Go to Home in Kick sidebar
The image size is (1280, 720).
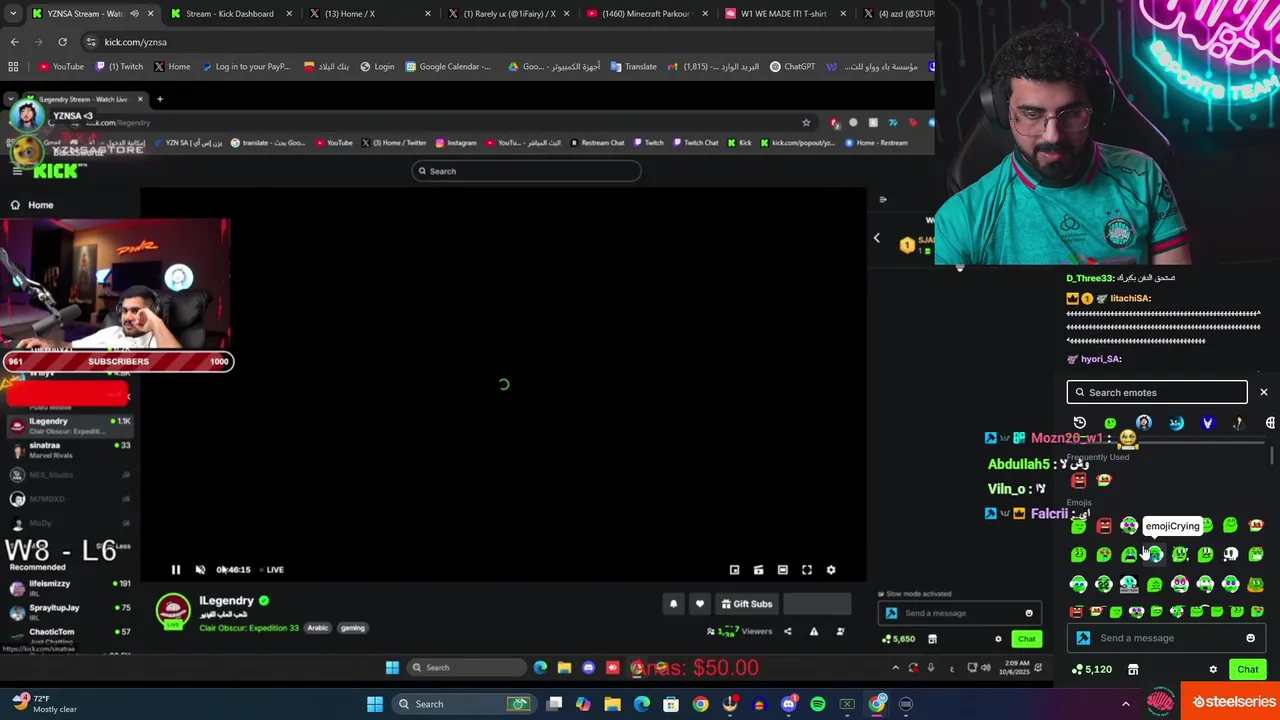point(32,205)
